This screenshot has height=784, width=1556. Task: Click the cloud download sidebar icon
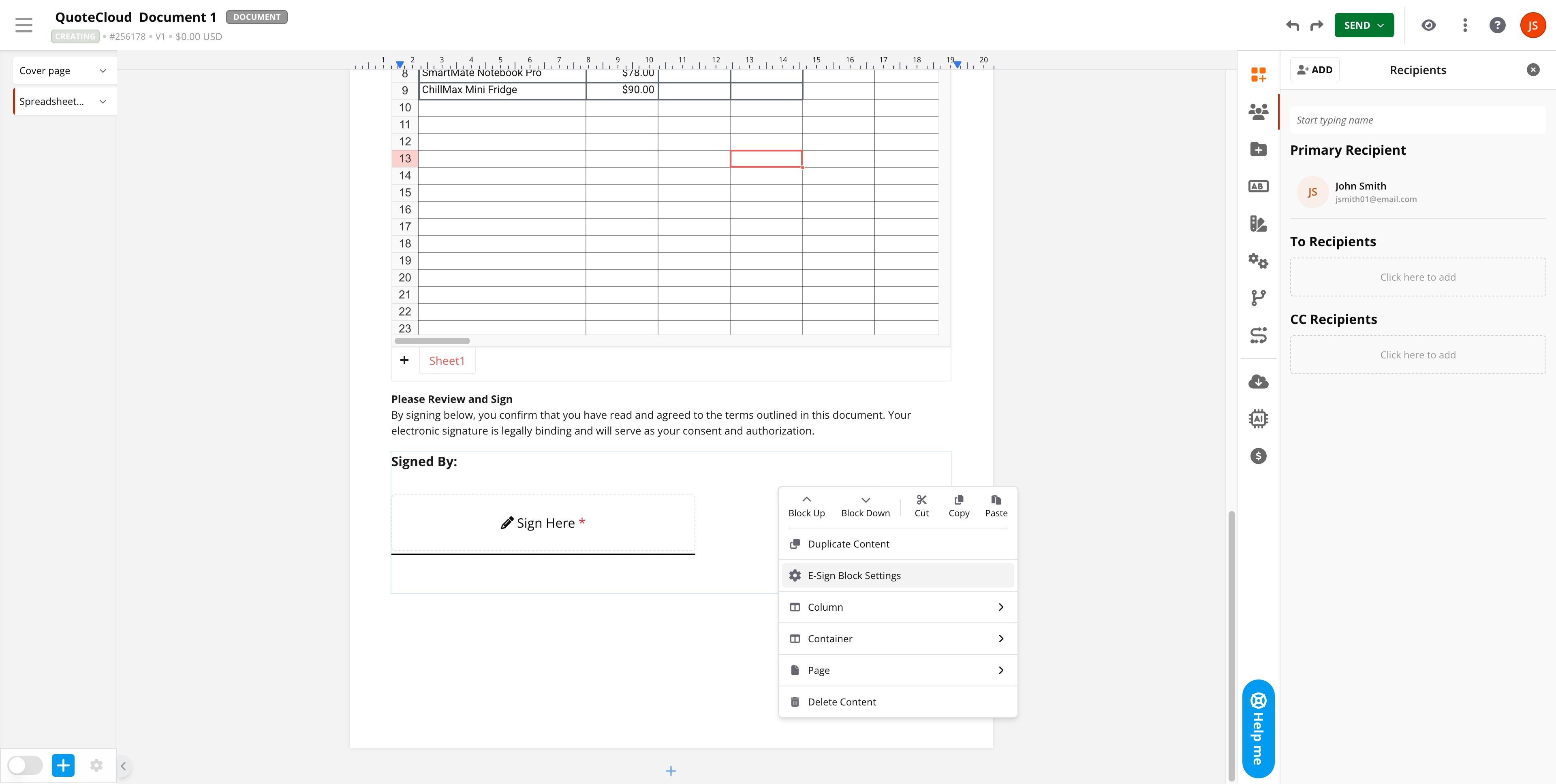click(x=1258, y=381)
